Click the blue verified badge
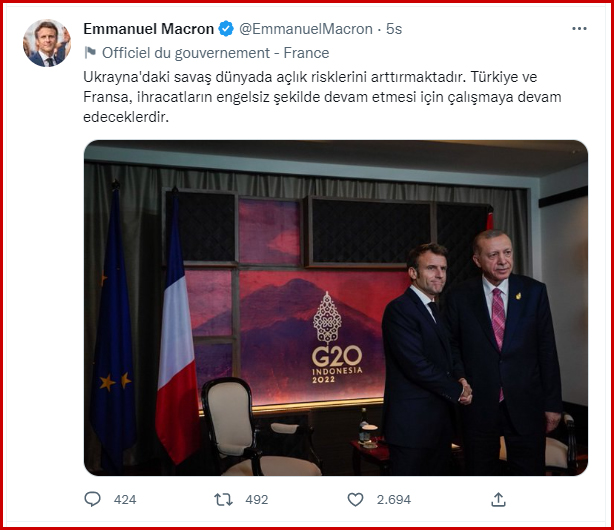This screenshot has width=614, height=530. coord(226,30)
